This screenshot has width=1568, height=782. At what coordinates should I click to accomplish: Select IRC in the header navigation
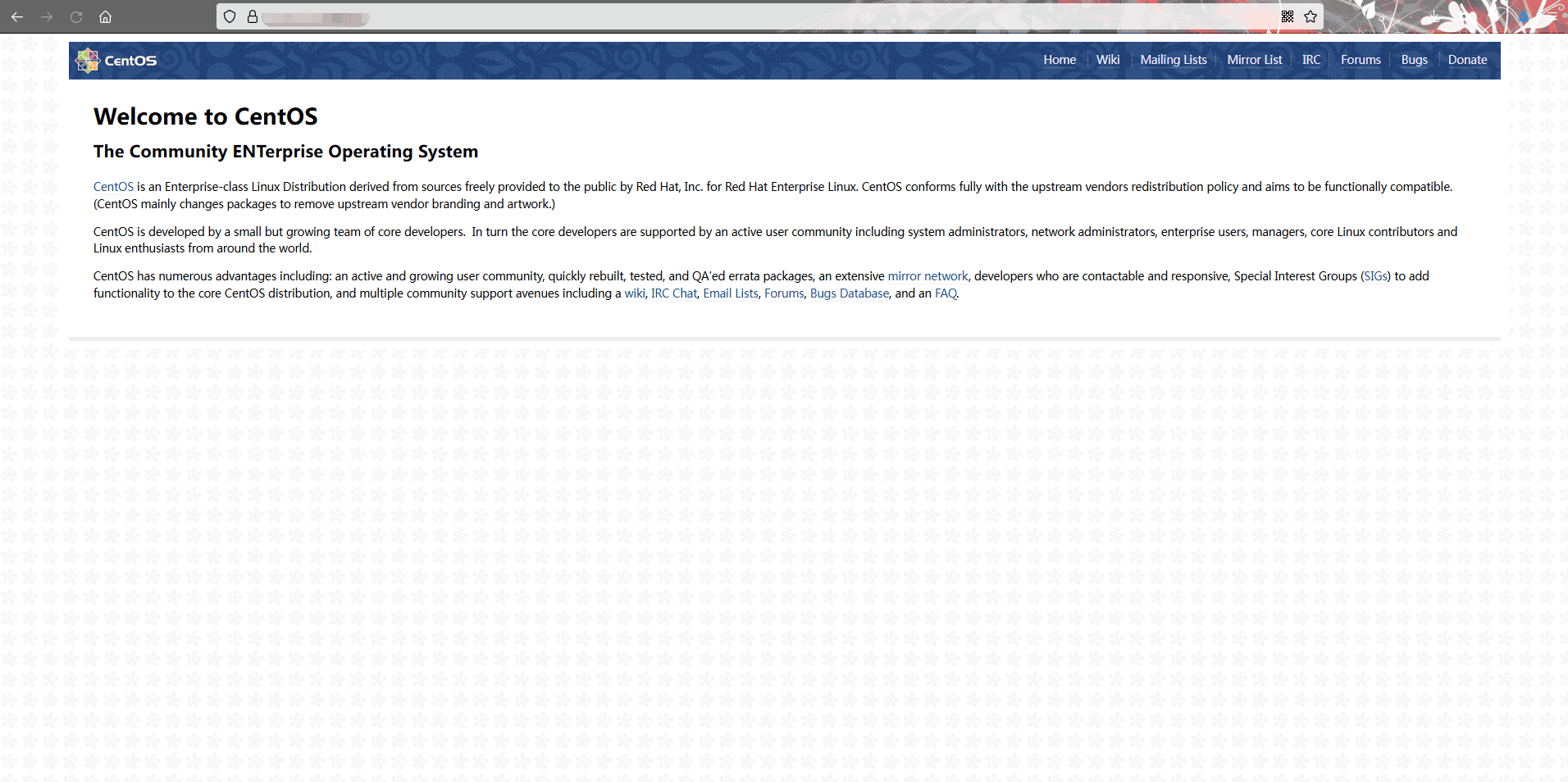[x=1311, y=60]
